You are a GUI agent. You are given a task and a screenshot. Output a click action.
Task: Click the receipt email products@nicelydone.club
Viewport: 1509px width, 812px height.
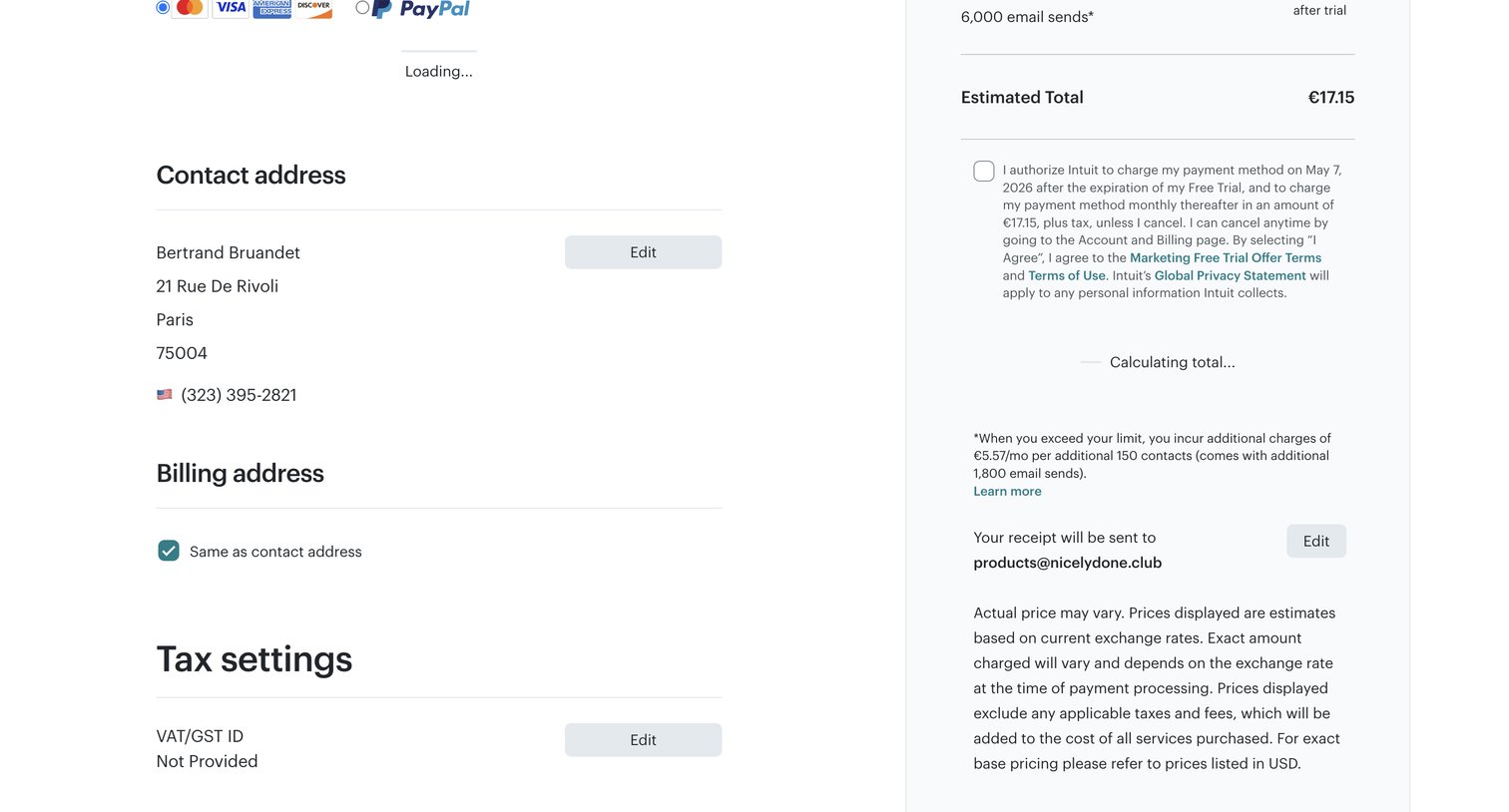click(1068, 563)
